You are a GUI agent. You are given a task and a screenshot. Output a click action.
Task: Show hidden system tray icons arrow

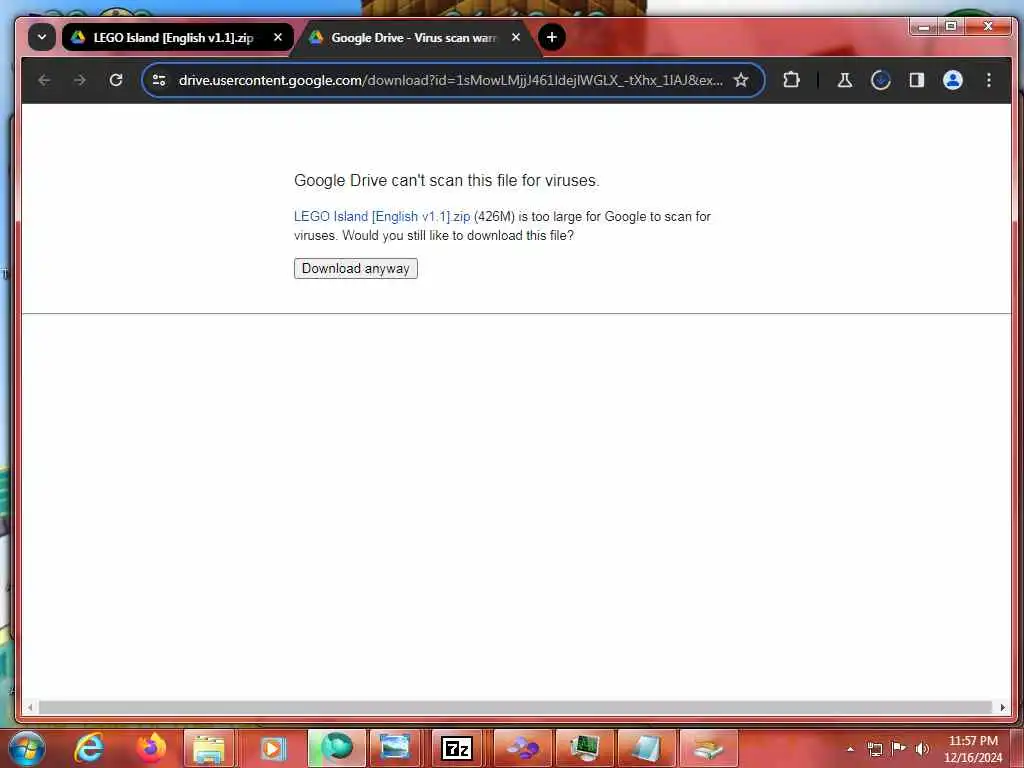pos(850,749)
